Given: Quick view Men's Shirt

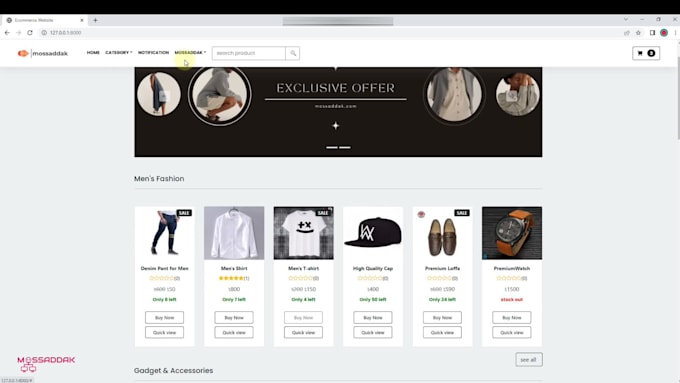Looking at the screenshot, I should click(x=234, y=332).
